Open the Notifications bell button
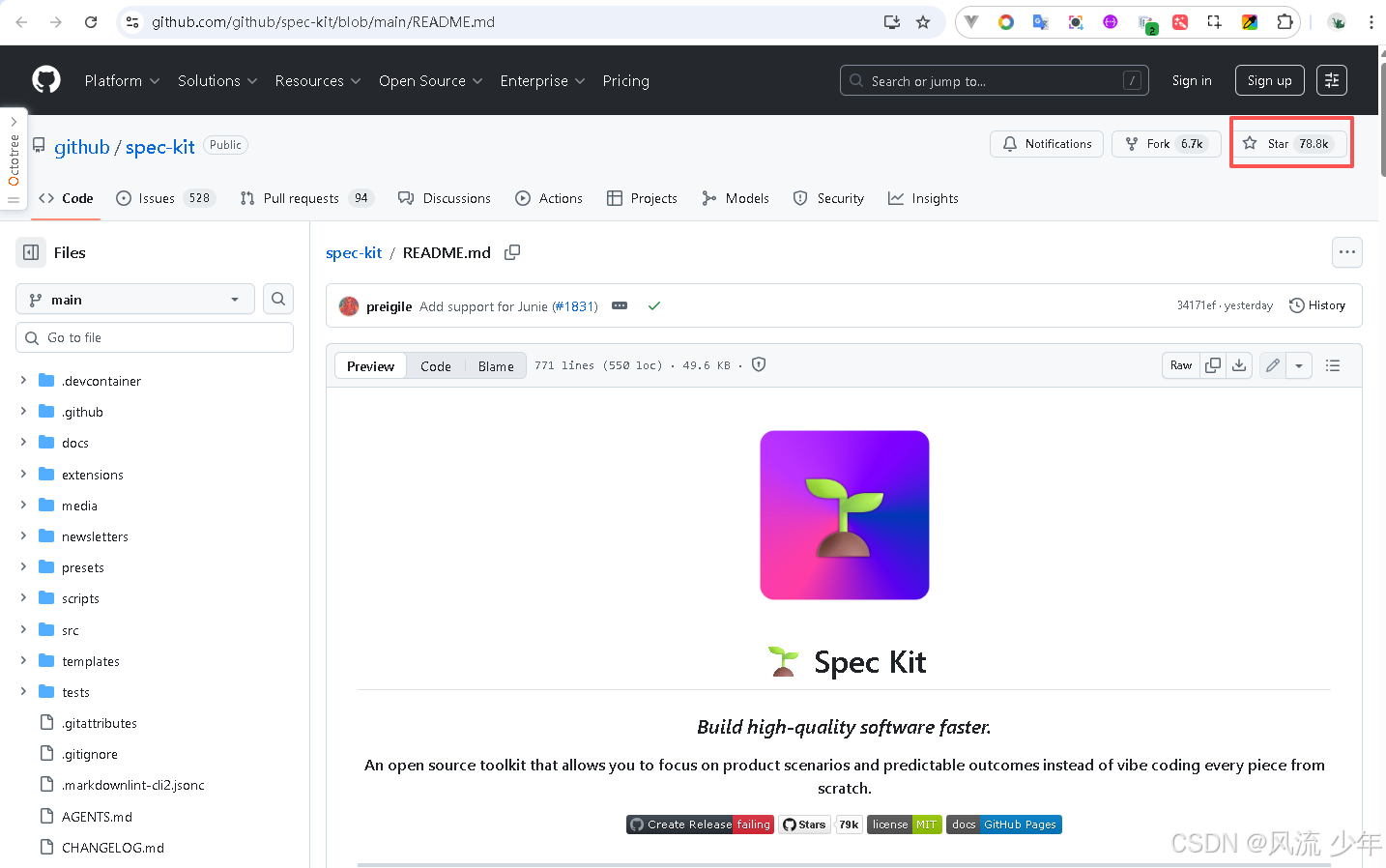 [x=1047, y=144]
